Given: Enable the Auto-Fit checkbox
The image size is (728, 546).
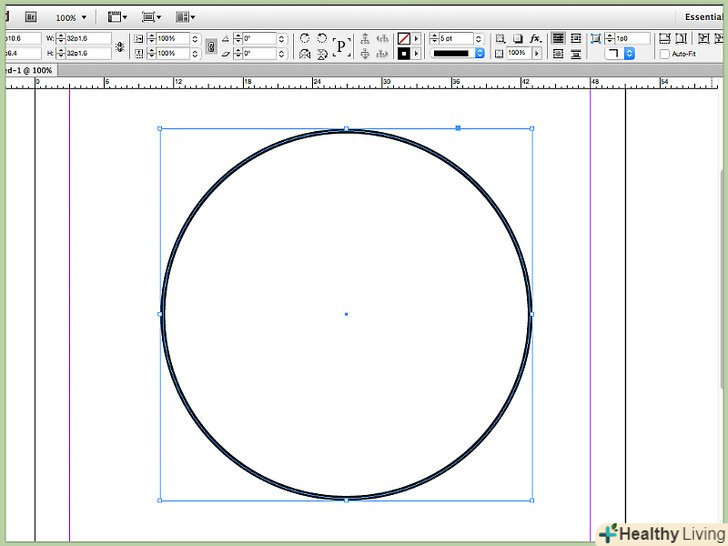Looking at the screenshot, I should click(x=665, y=54).
